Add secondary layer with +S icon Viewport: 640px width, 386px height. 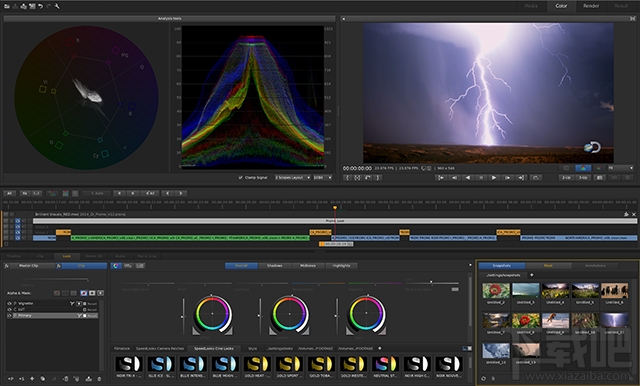[21, 379]
